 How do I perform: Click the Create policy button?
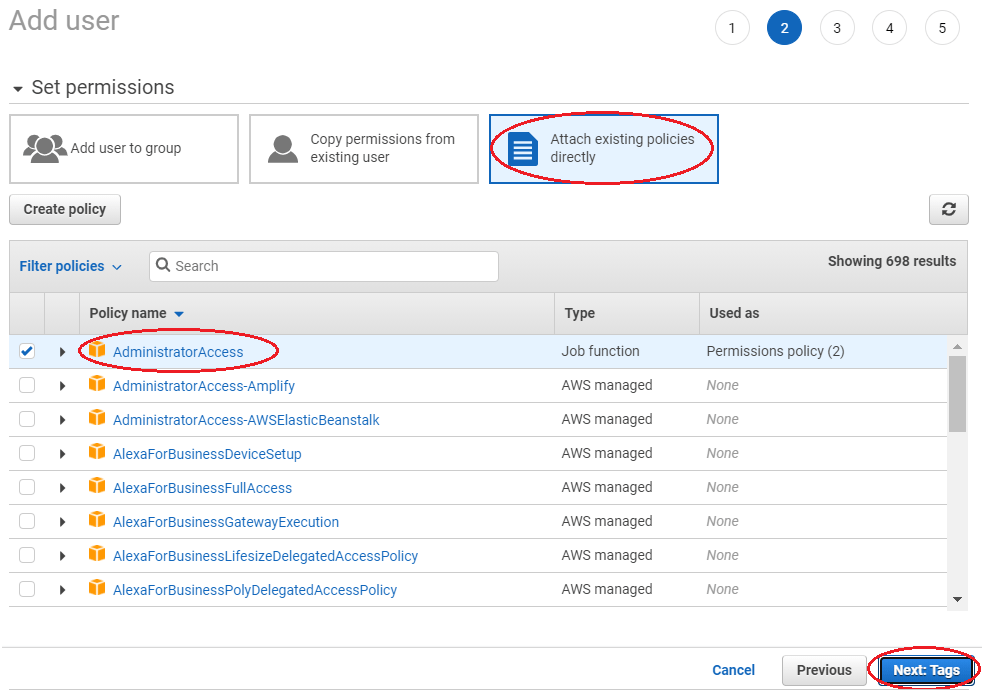[x=65, y=209]
